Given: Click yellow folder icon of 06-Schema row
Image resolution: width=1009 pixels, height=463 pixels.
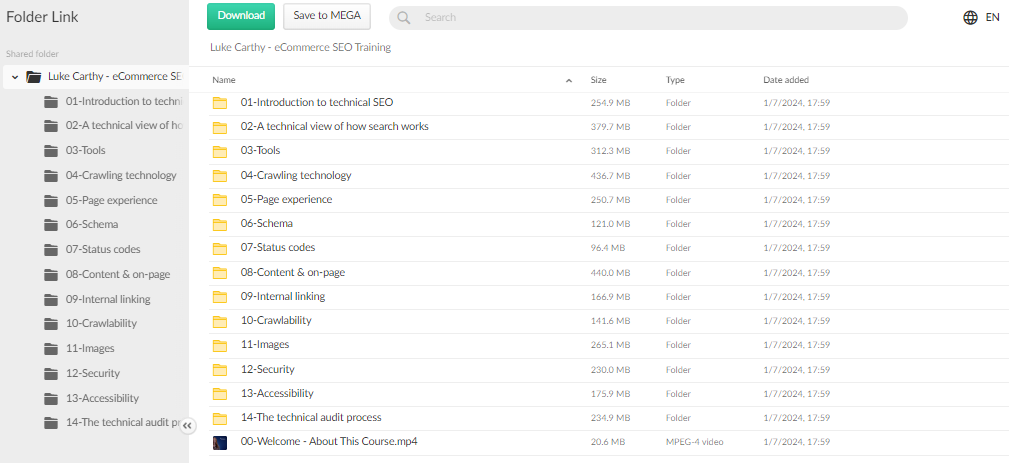Looking at the screenshot, I should (220, 224).
